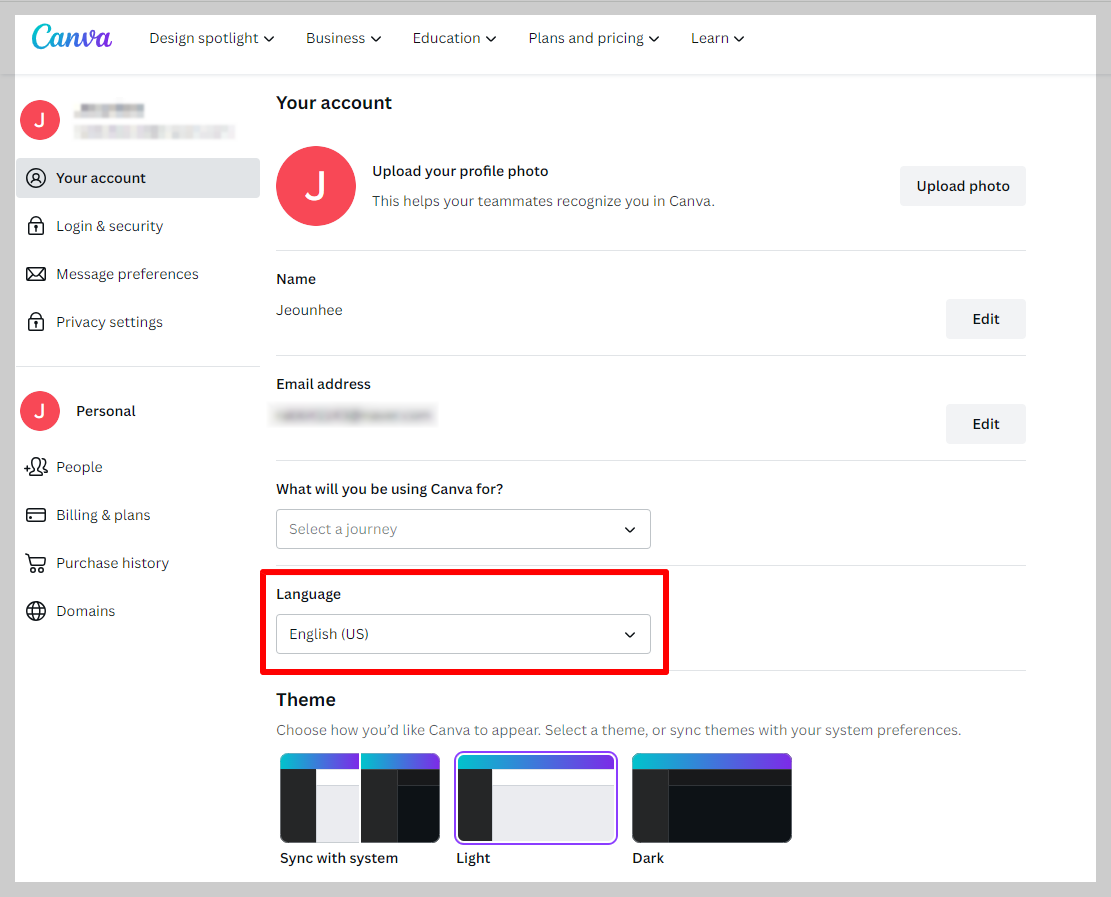Open the Language English (US) dropdown

point(463,634)
